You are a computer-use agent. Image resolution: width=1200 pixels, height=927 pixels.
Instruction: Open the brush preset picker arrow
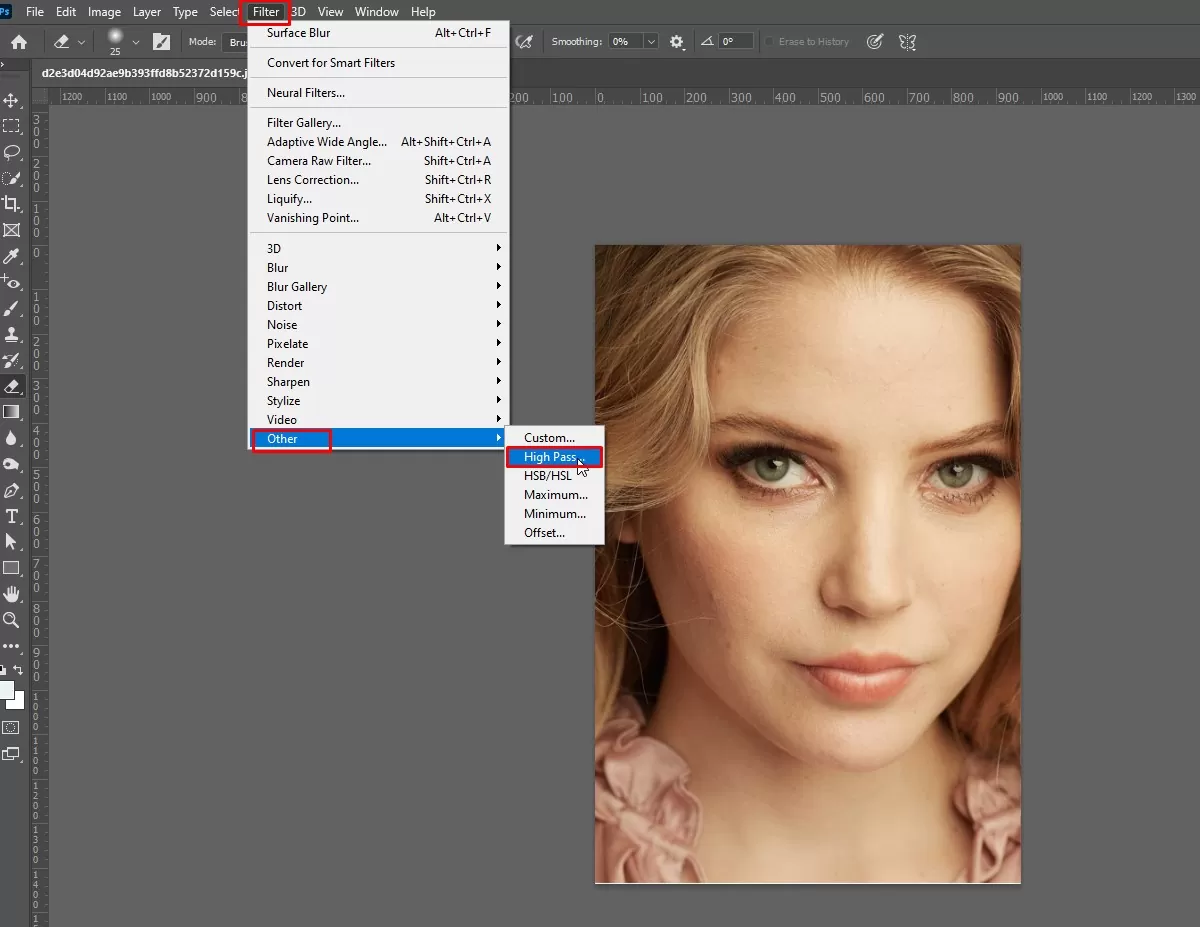point(136,42)
